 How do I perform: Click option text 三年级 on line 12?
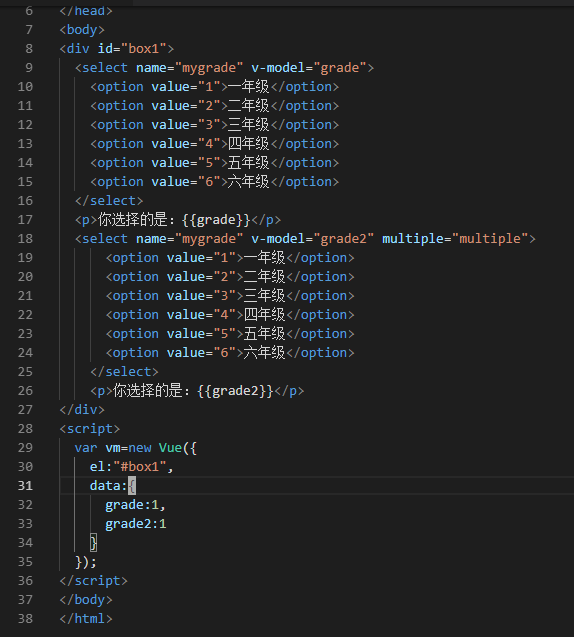pyautogui.click(x=248, y=125)
